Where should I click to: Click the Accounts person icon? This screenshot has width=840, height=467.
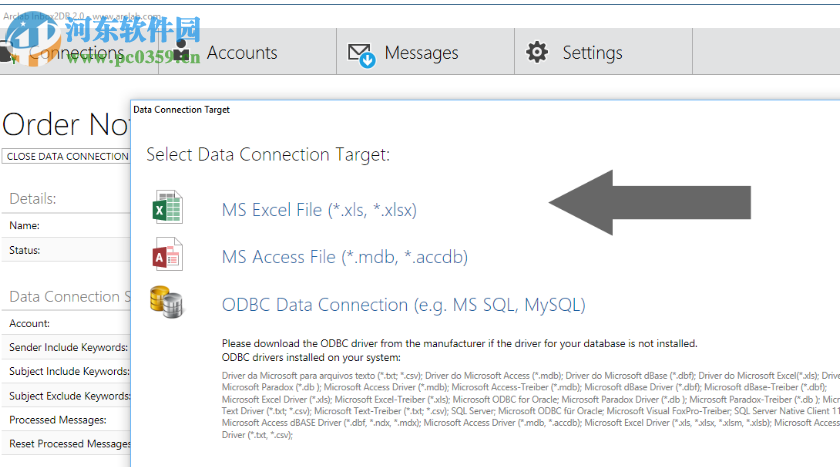pos(181,53)
